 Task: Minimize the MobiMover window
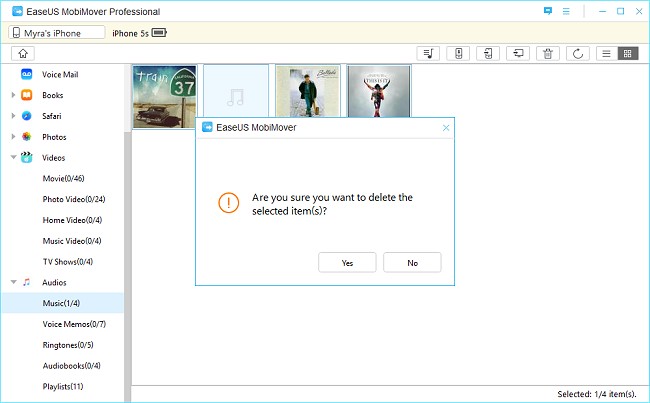coord(602,11)
